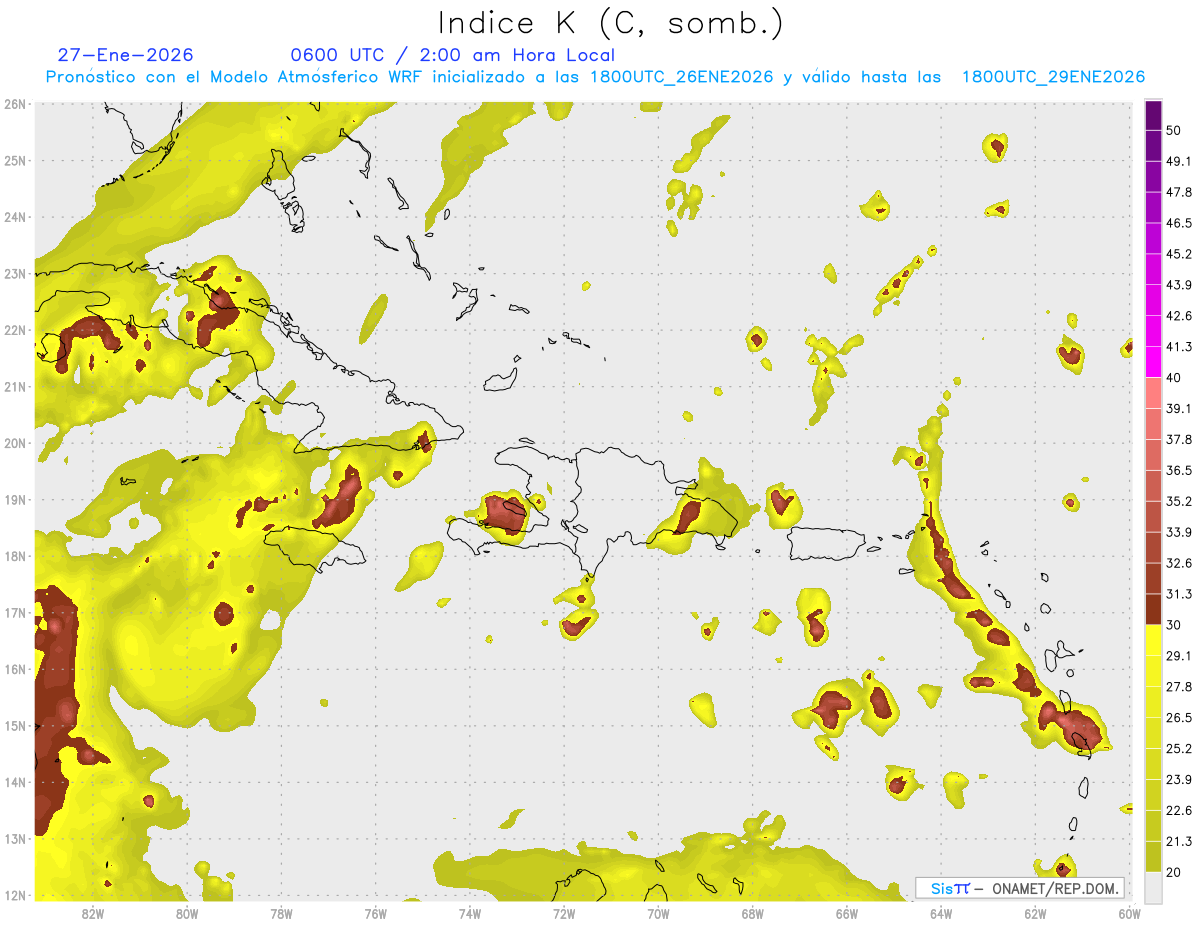Click the colorbar value 50
This screenshot has height=927, width=1200.
tap(1173, 130)
